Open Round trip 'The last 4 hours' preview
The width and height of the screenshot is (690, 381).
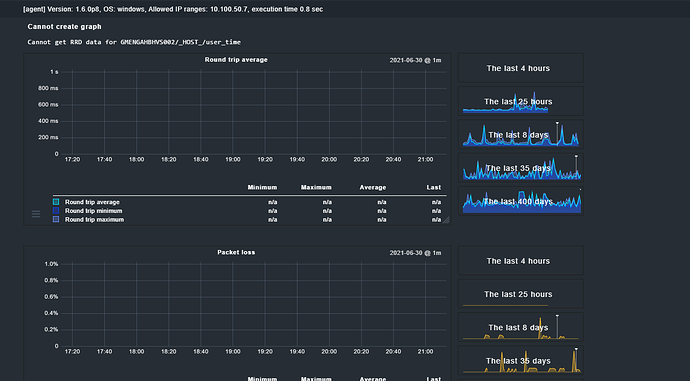(x=521, y=68)
